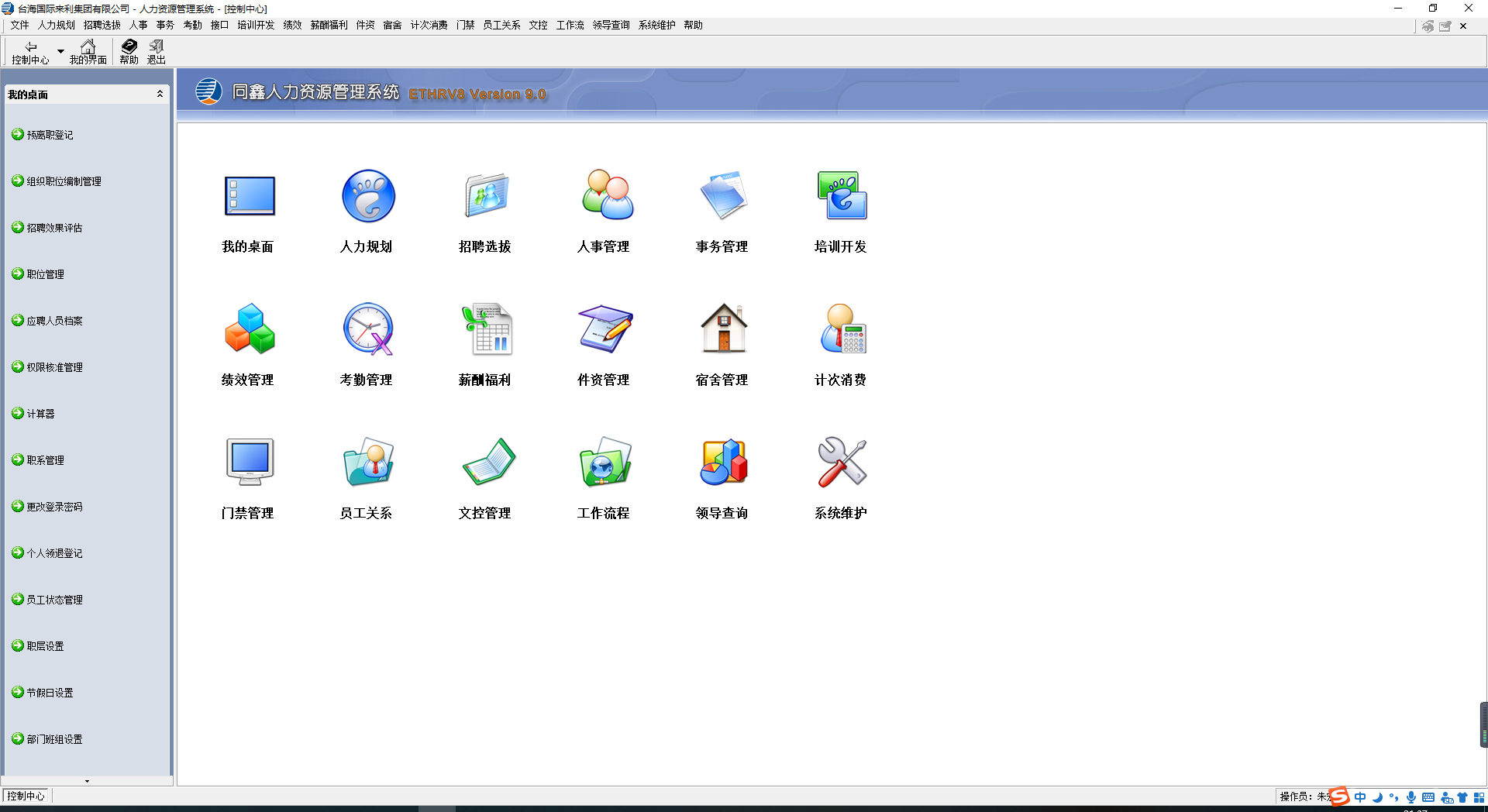This screenshot has height=812, width=1488.
Task: Click the 领导查询 chart icon
Action: pyautogui.click(x=723, y=463)
